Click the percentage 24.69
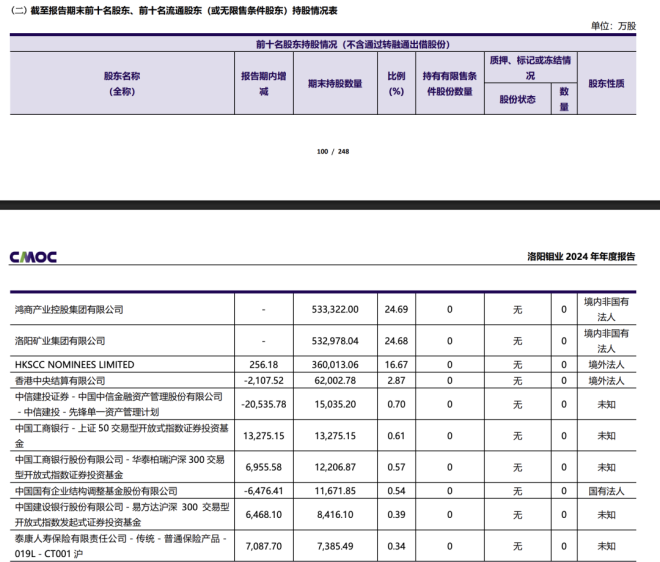 coord(396,309)
